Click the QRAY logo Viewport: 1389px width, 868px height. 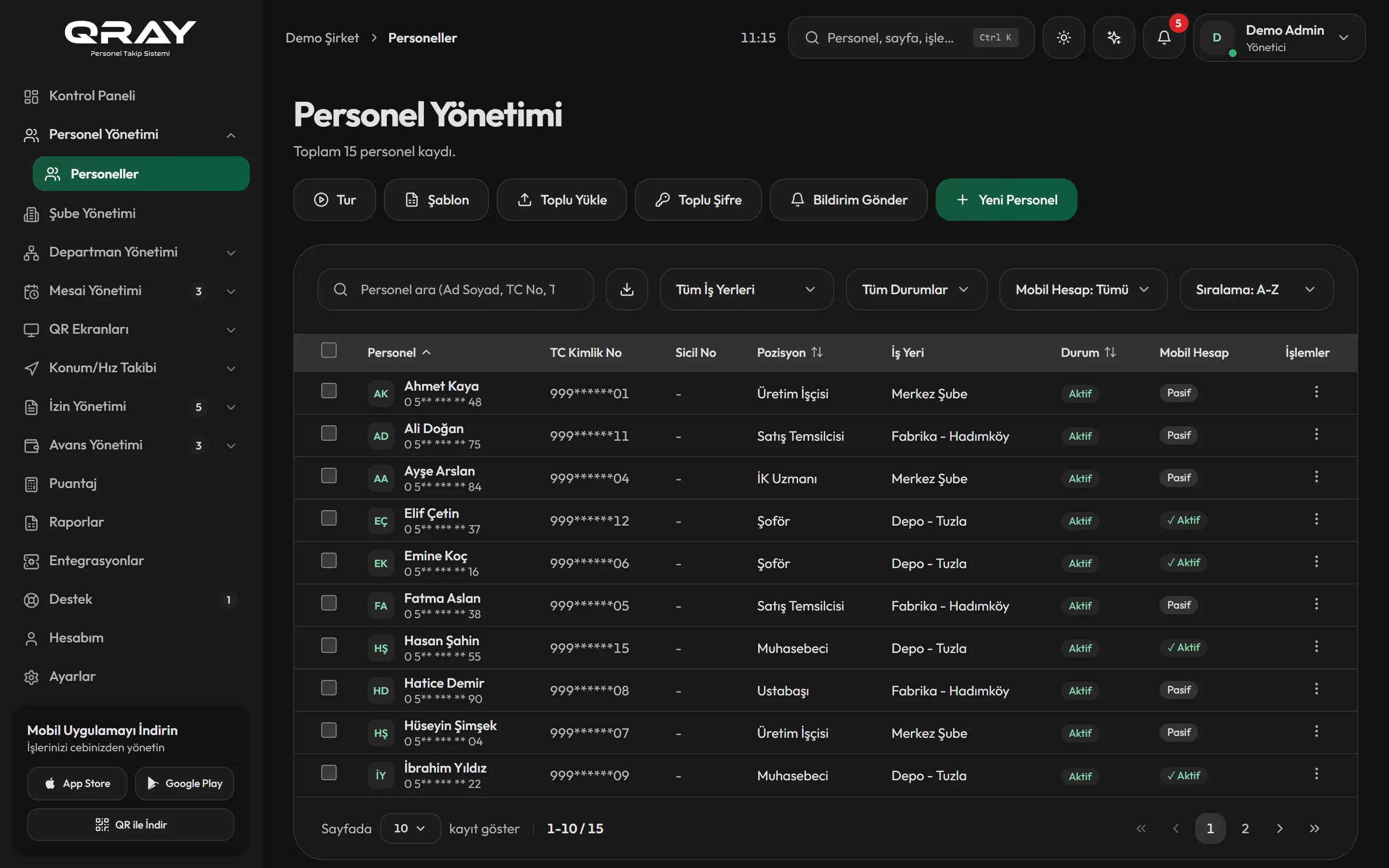tap(130, 38)
